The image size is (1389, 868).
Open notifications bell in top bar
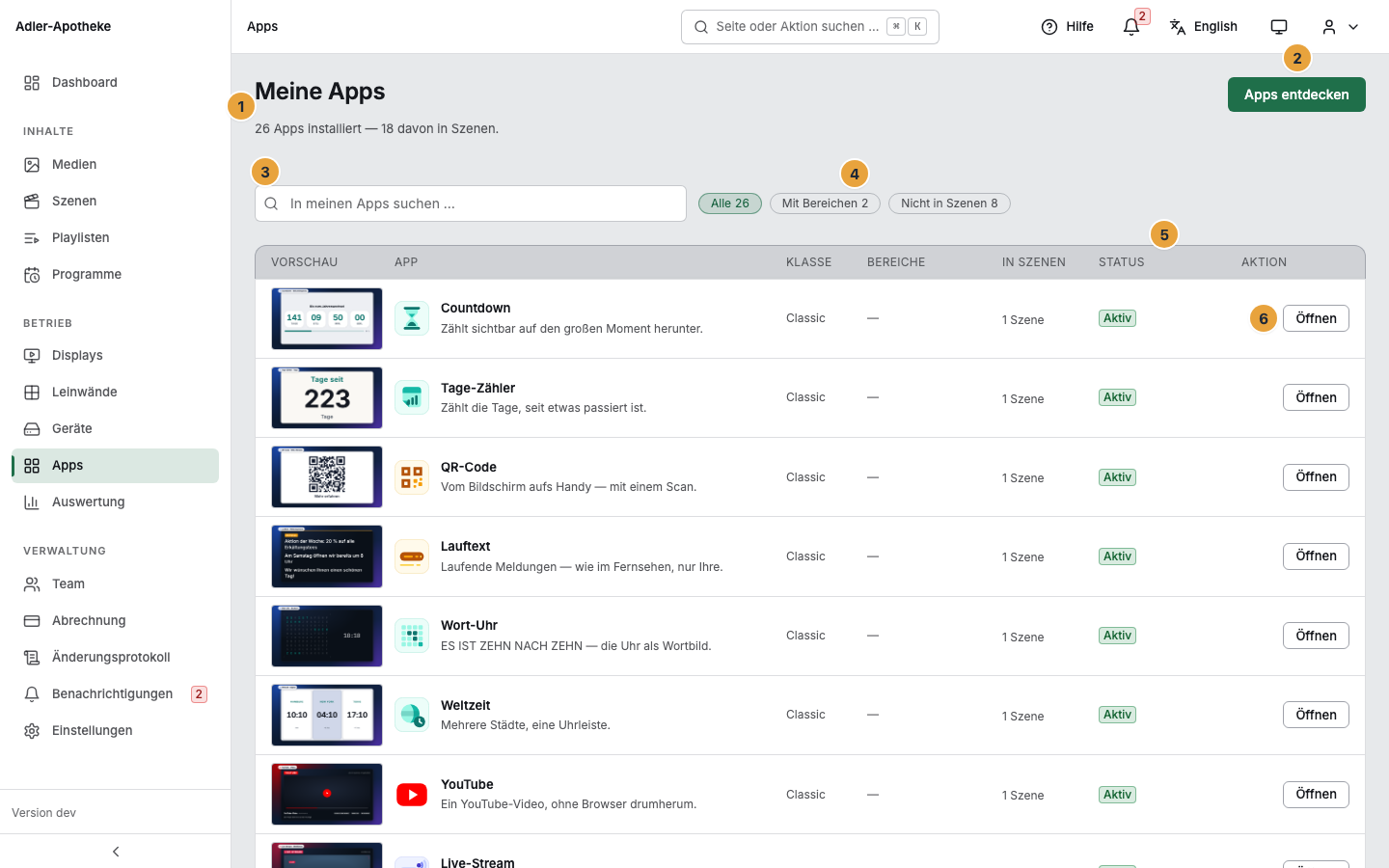click(1131, 27)
